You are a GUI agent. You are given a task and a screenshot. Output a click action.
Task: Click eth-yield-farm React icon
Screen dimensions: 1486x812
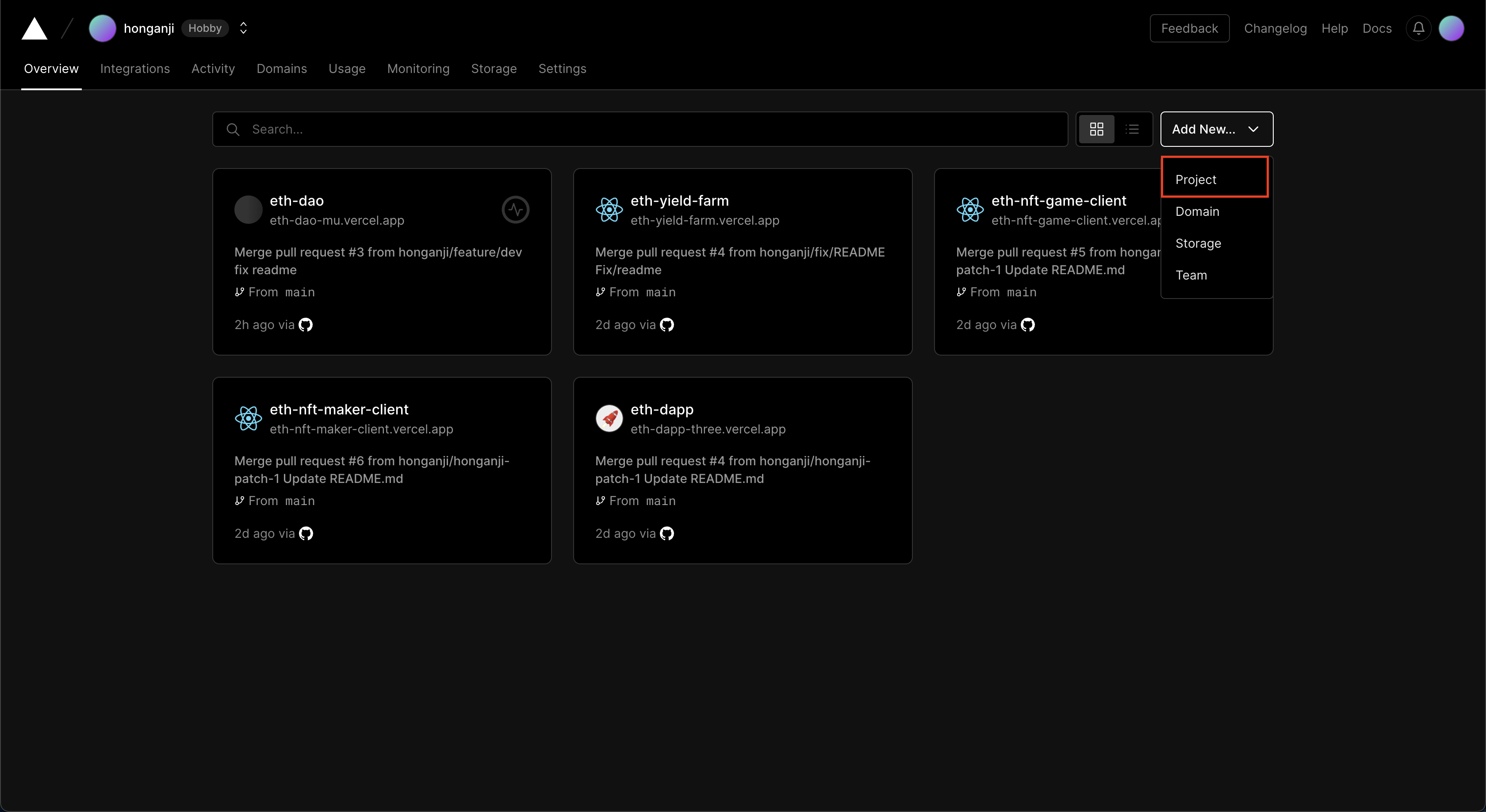[609, 209]
